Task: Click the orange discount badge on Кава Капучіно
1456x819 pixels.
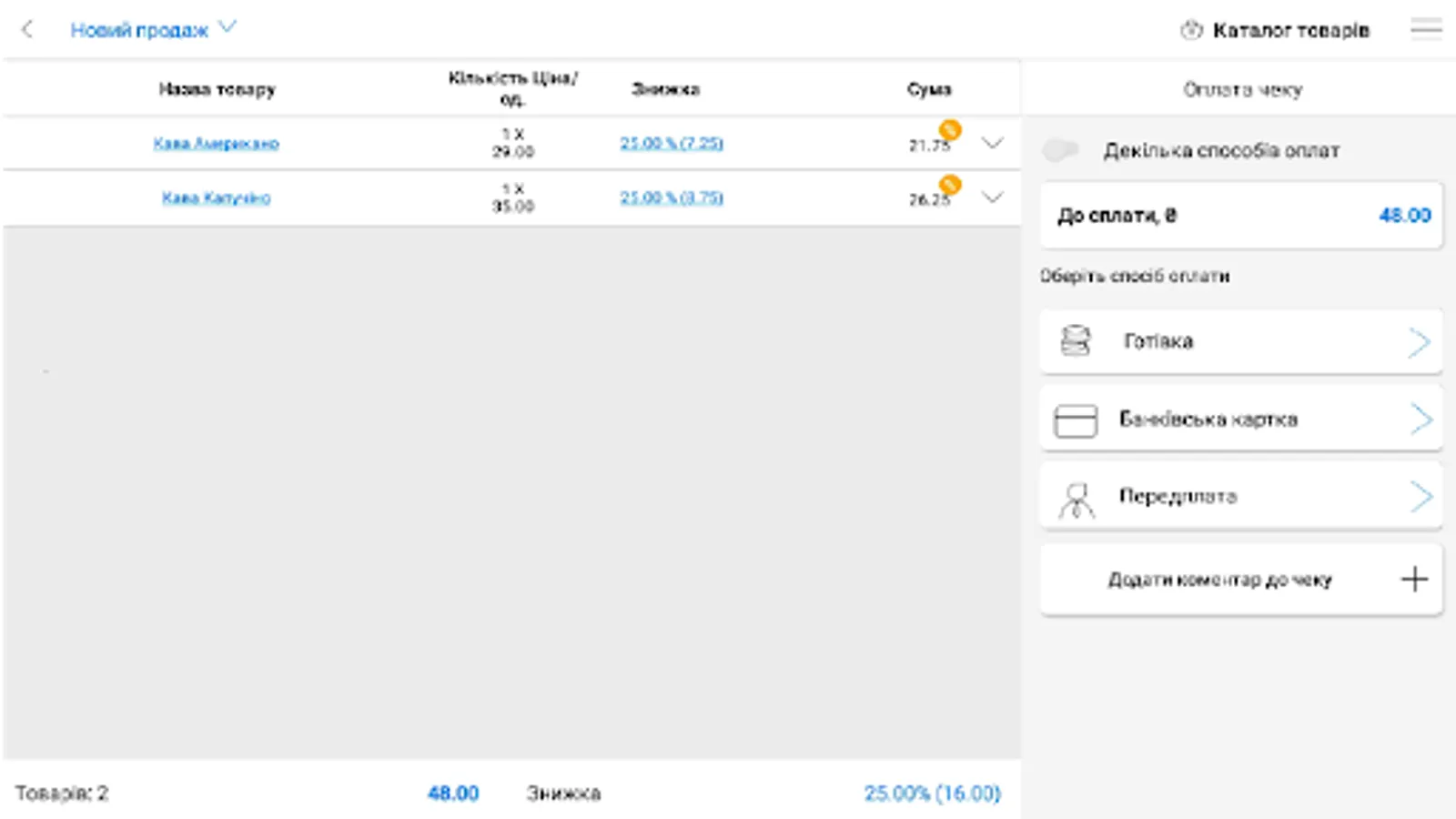Action: [x=949, y=184]
